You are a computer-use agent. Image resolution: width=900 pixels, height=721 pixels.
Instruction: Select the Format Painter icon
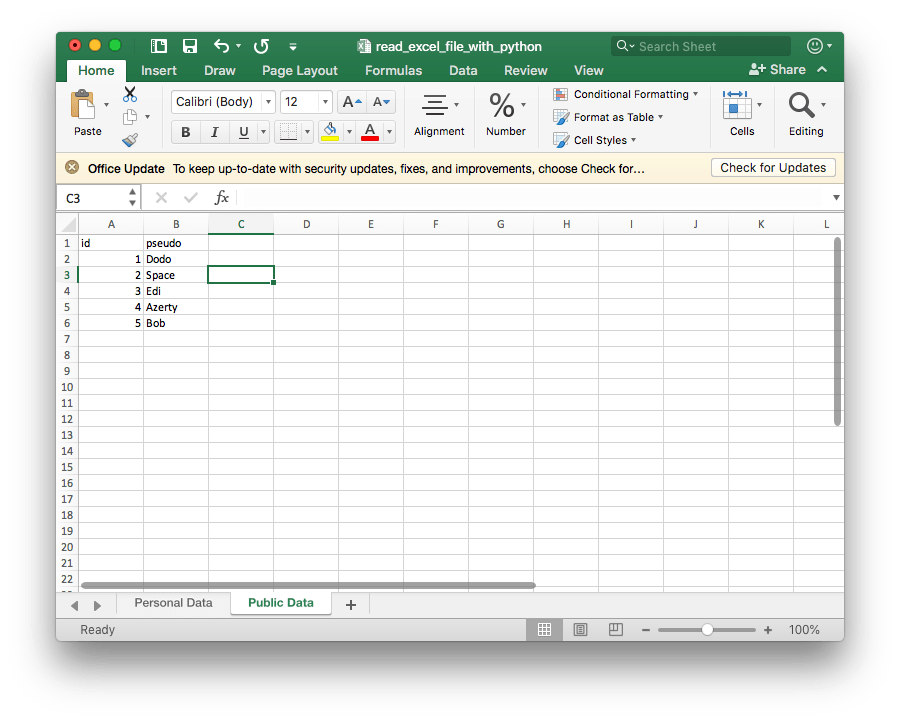tap(129, 140)
